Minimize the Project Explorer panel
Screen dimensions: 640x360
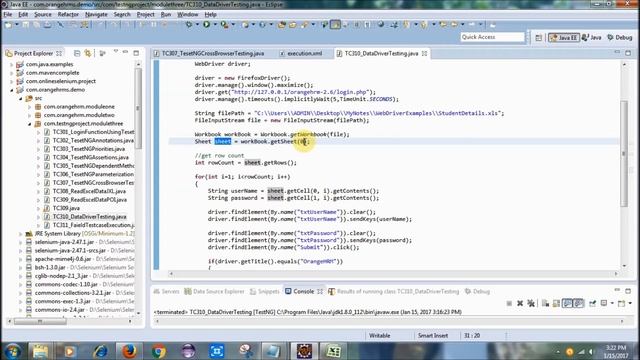(x=125, y=53)
